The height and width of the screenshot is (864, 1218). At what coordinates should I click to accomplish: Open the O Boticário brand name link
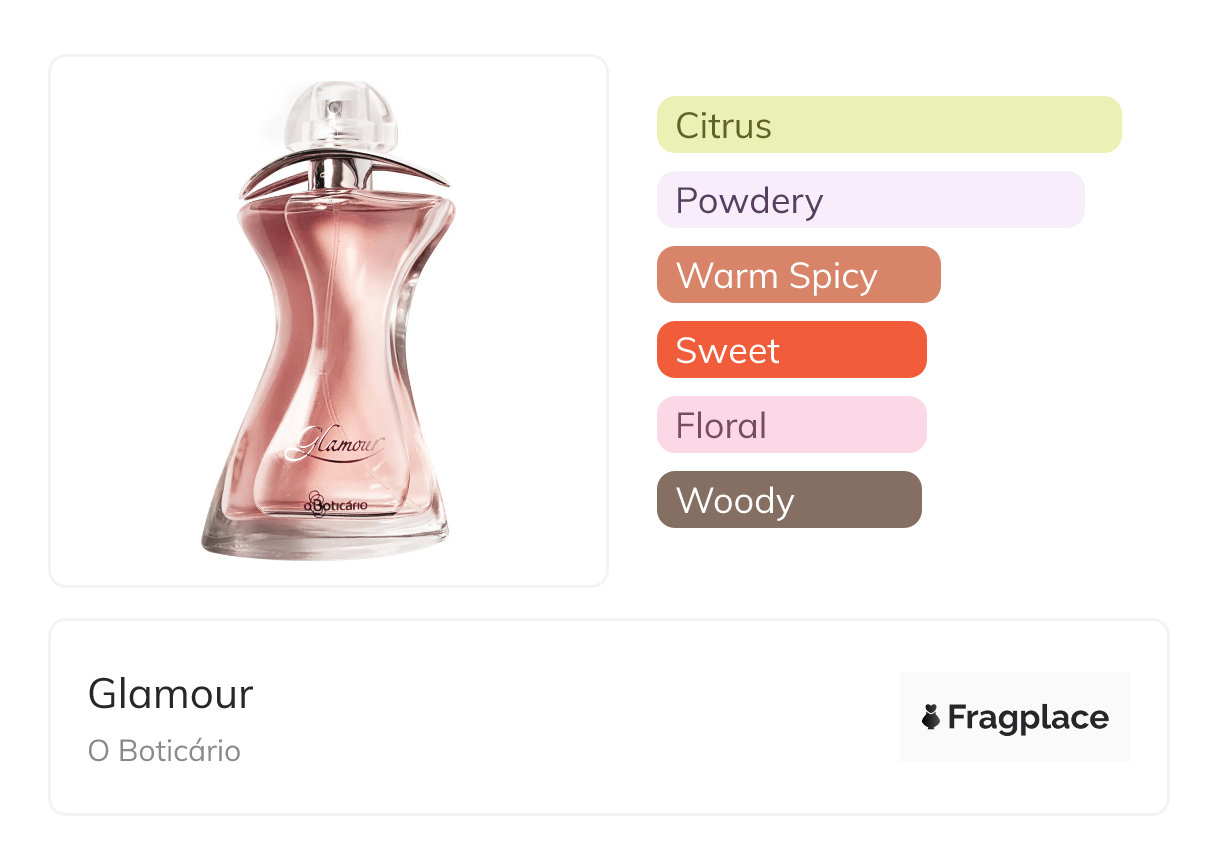(x=164, y=751)
